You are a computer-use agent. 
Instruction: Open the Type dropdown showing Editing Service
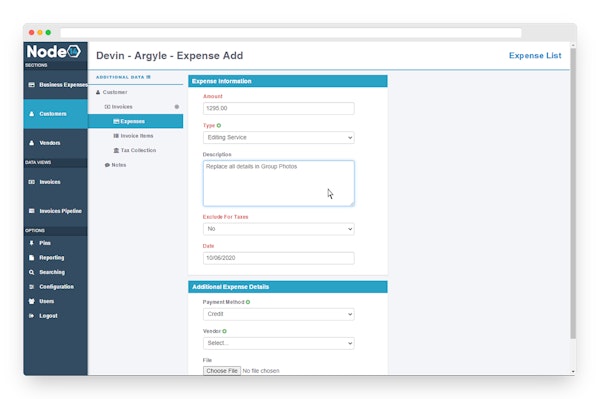click(x=279, y=137)
